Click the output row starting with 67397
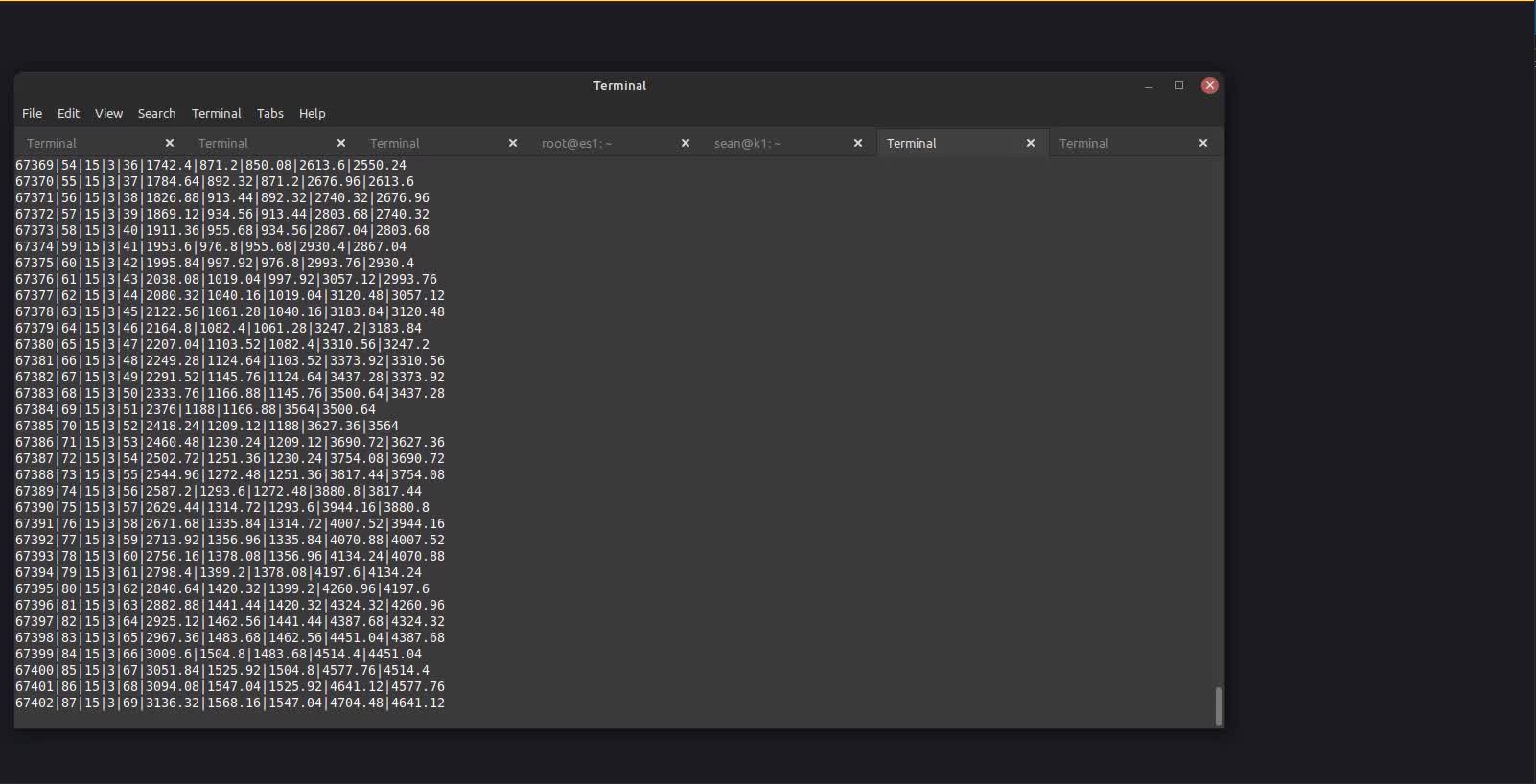The height and width of the screenshot is (784, 1536). (230, 621)
